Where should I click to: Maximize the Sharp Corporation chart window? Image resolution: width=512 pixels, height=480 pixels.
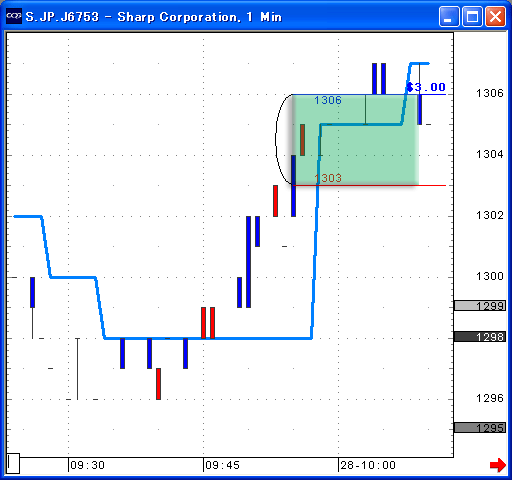point(472,16)
